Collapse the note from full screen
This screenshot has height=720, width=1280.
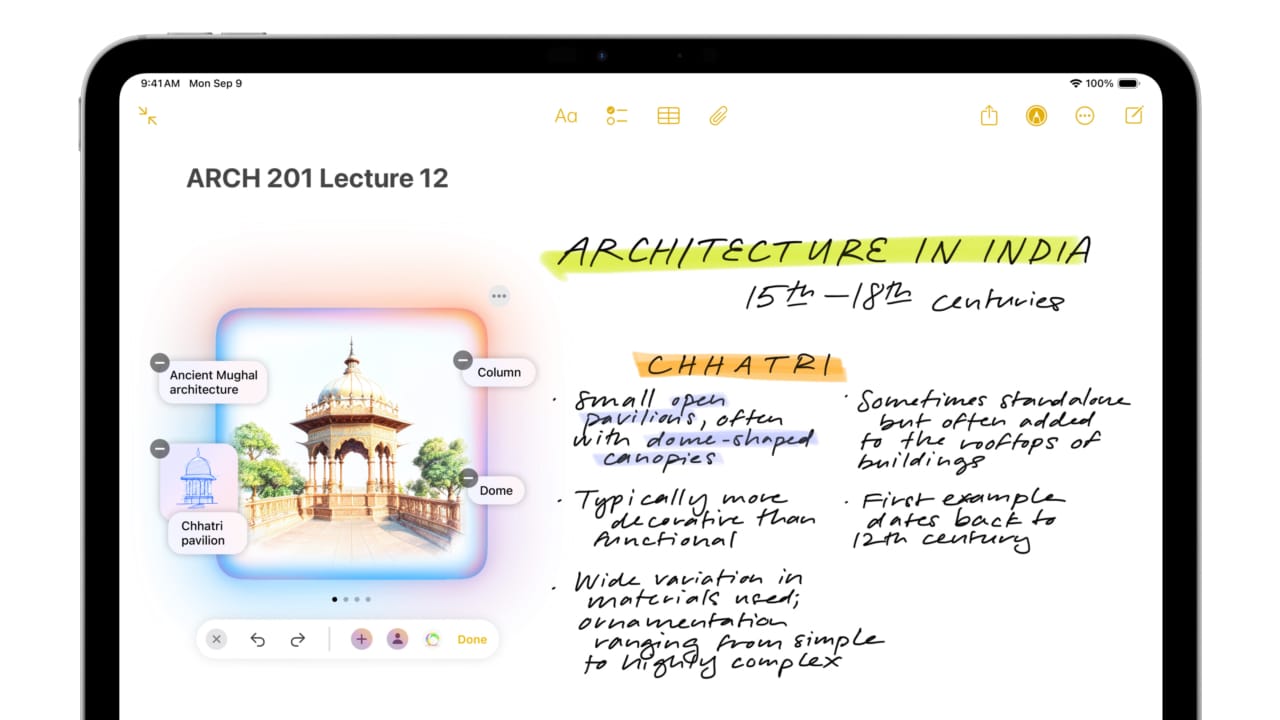[148, 116]
